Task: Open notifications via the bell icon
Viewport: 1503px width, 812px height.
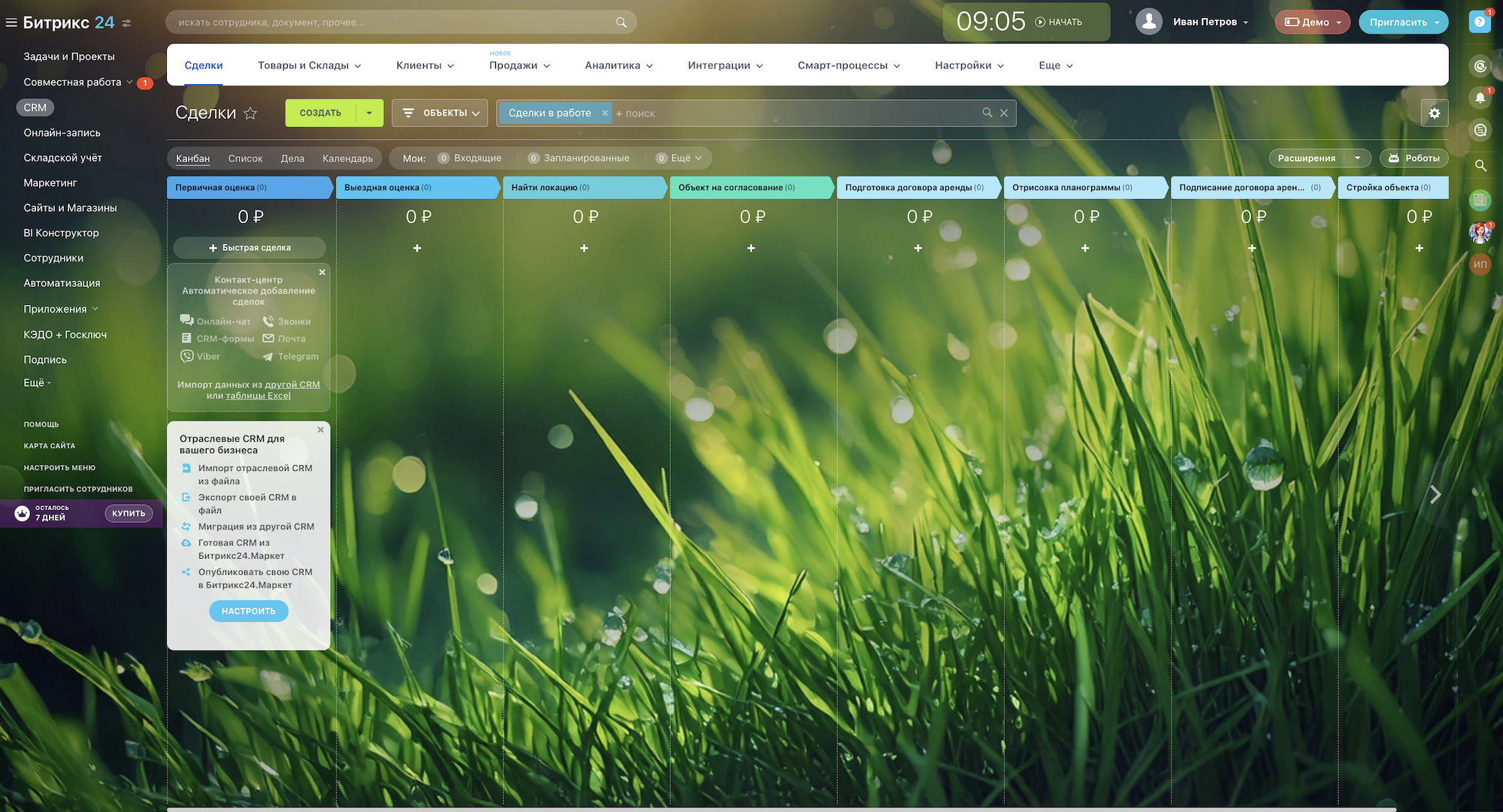Action: pos(1480,98)
